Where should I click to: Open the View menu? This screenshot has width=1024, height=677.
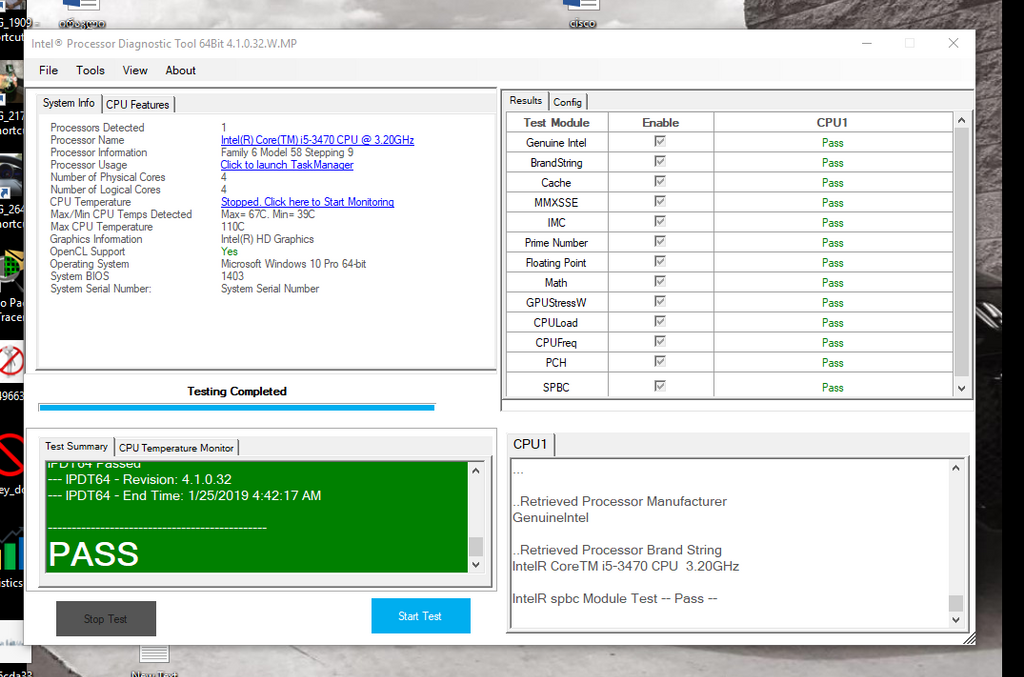(135, 71)
